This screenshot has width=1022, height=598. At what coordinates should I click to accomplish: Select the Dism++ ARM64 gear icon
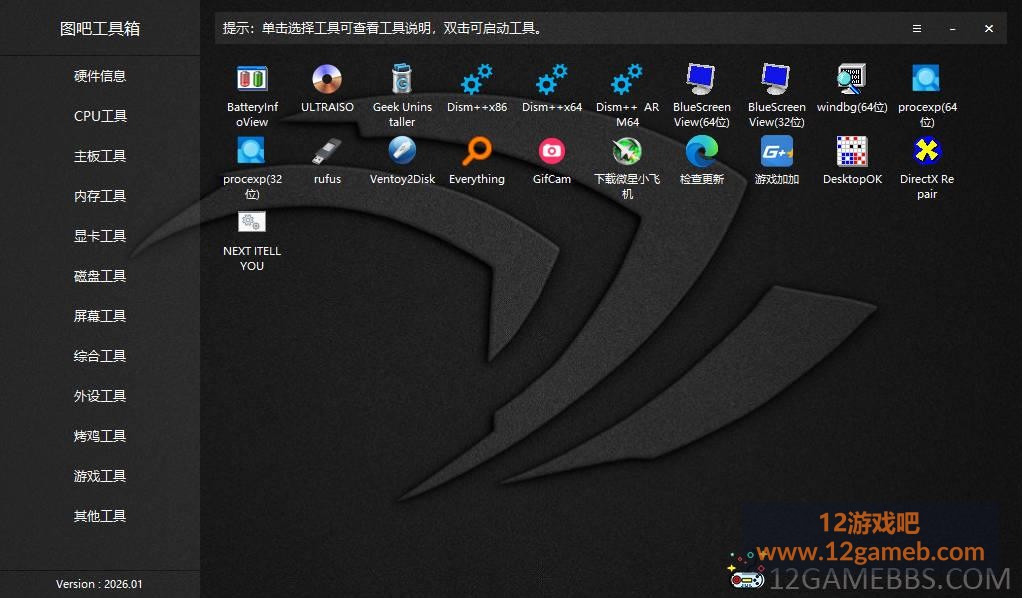pyautogui.click(x=626, y=79)
